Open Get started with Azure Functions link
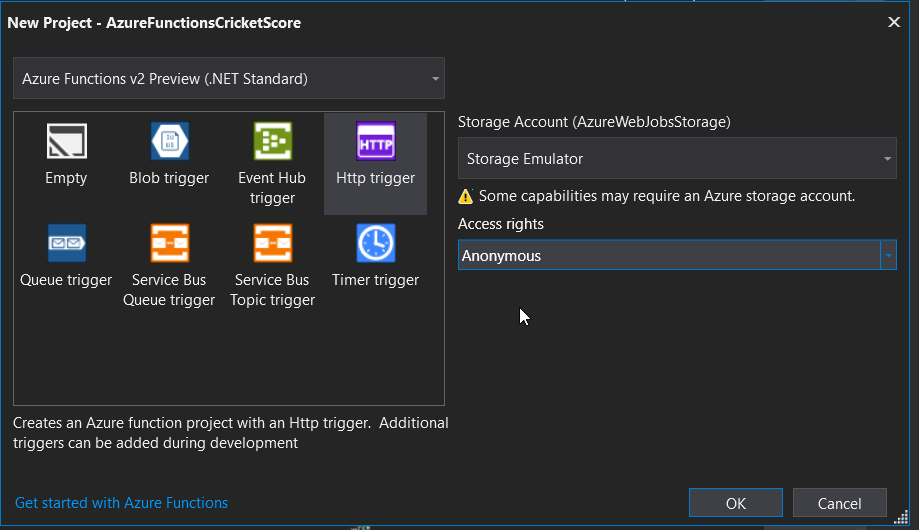Image resolution: width=919 pixels, height=530 pixels. pos(122,503)
